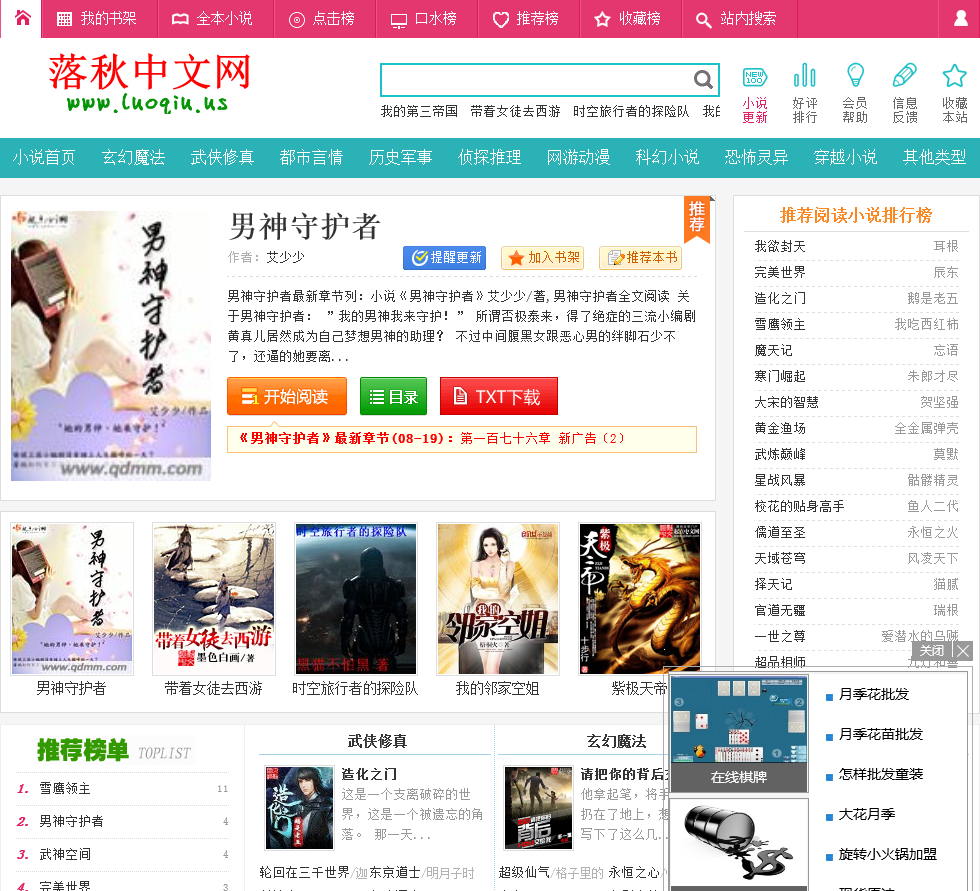Click the 关闭 label on the ad

[x=932, y=651]
